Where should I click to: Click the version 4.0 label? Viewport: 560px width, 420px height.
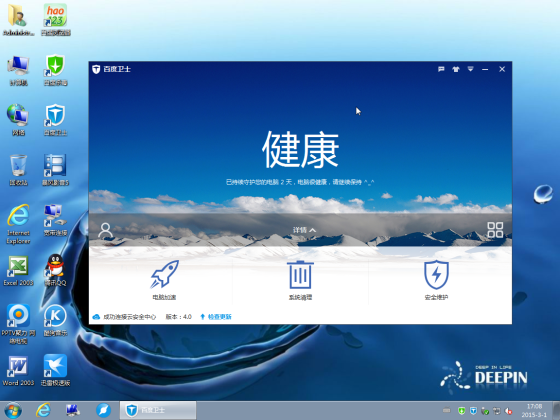point(179,316)
